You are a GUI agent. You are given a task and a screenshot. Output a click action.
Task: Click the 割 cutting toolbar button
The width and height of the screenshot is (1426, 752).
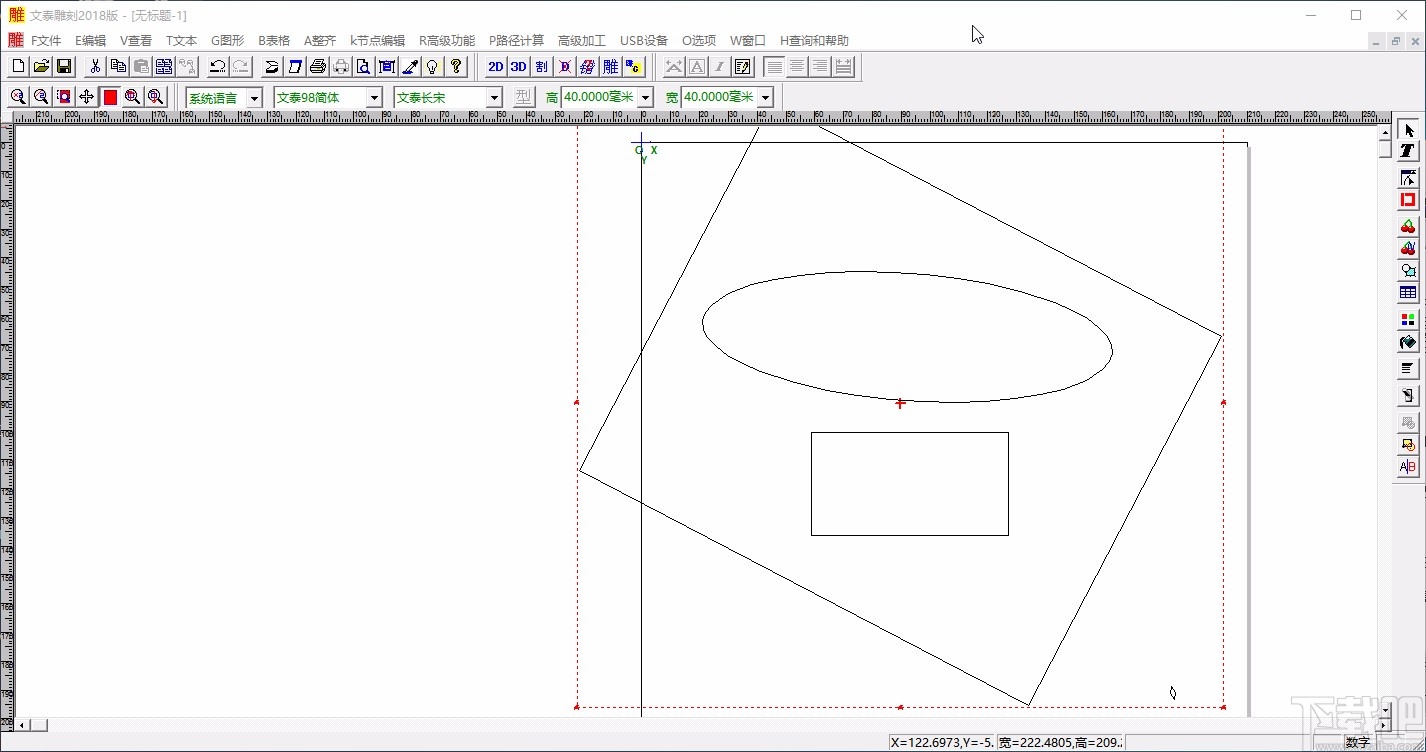(x=541, y=67)
